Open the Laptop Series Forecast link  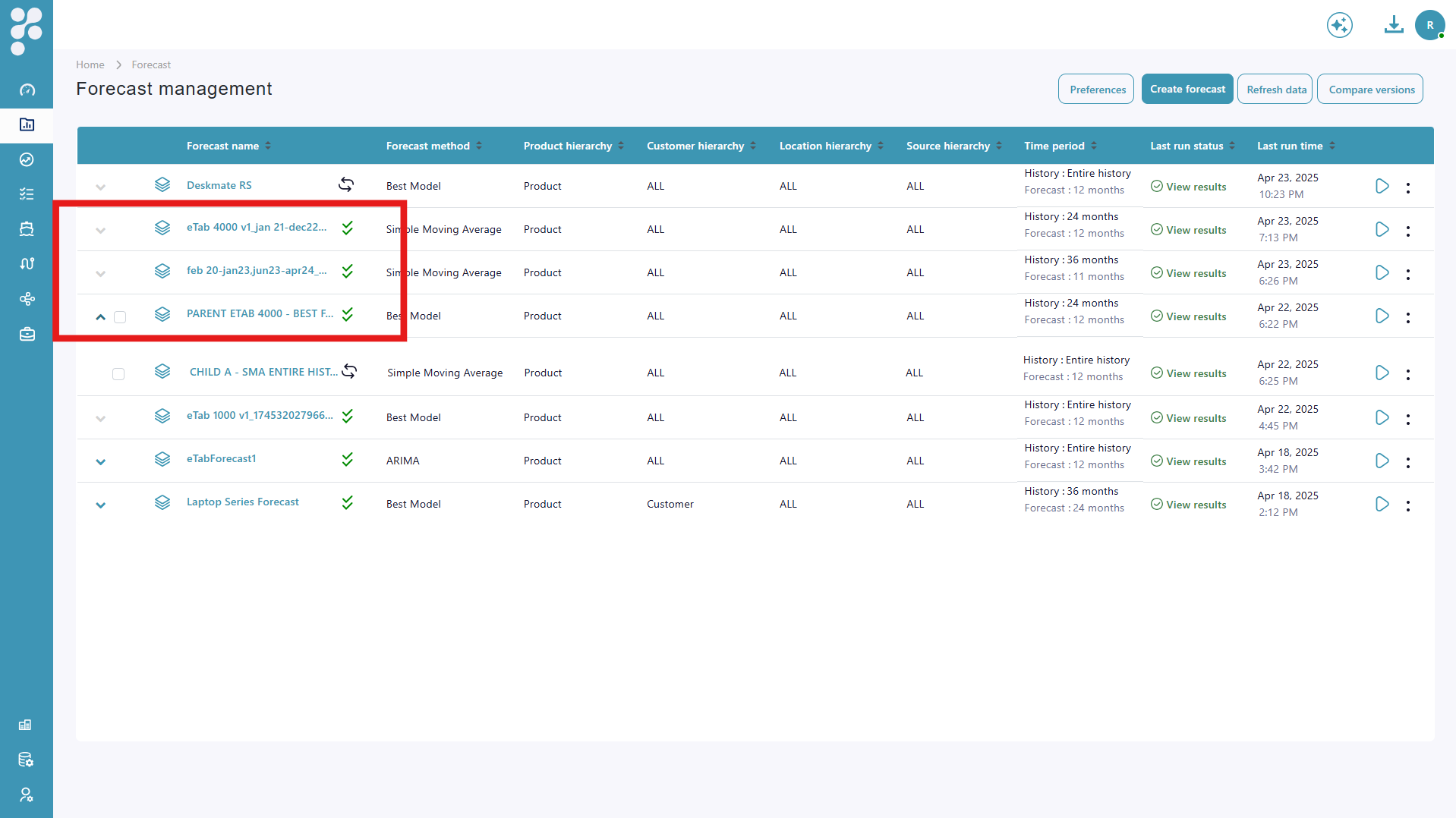click(x=243, y=502)
